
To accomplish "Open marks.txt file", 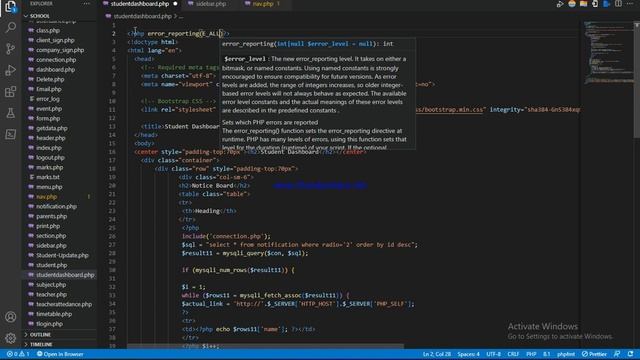I will coord(48,177).
